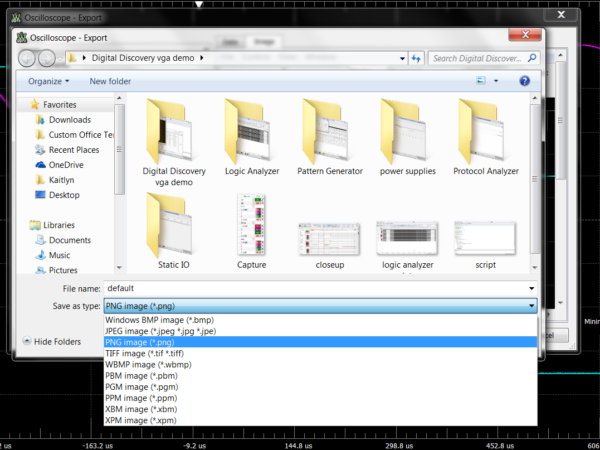Open the Organize menu

[x=49, y=81]
